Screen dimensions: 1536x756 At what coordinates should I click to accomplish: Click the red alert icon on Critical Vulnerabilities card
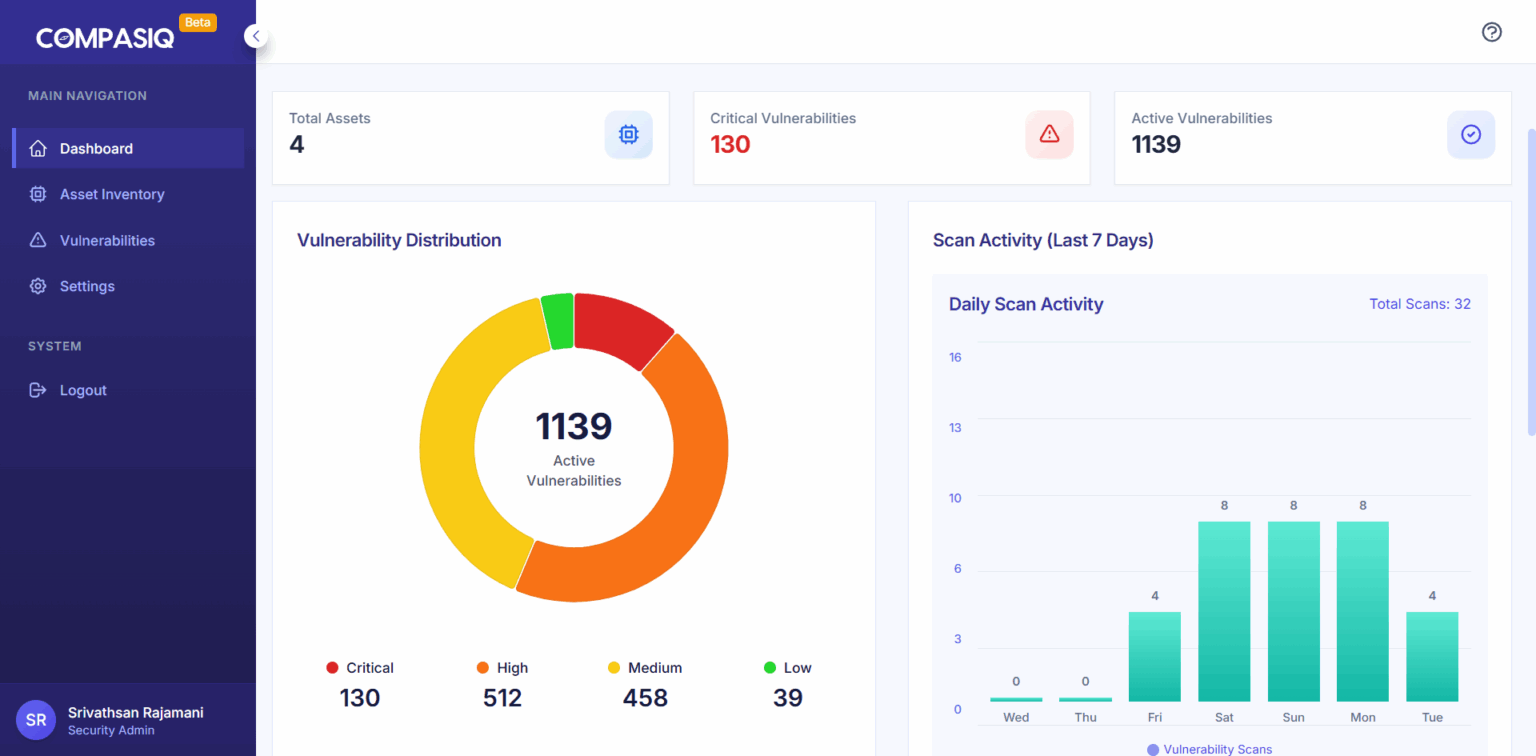pyautogui.click(x=1049, y=134)
